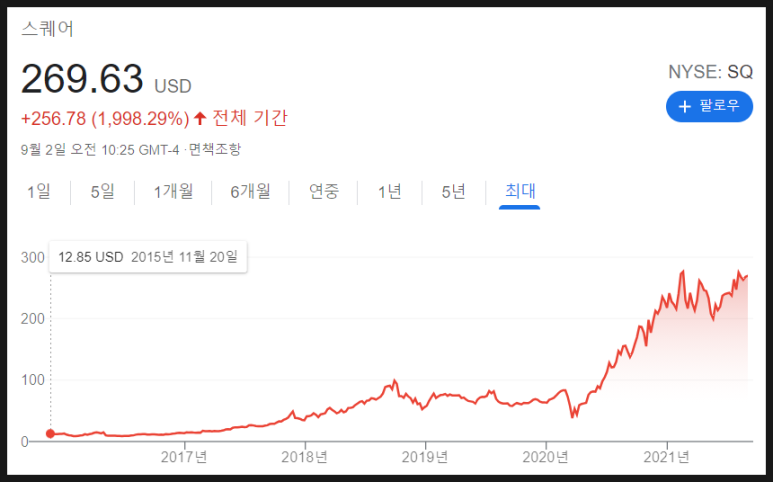Show the 1년 chart range
This screenshot has width=773, height=482.
tap(390, 191)
